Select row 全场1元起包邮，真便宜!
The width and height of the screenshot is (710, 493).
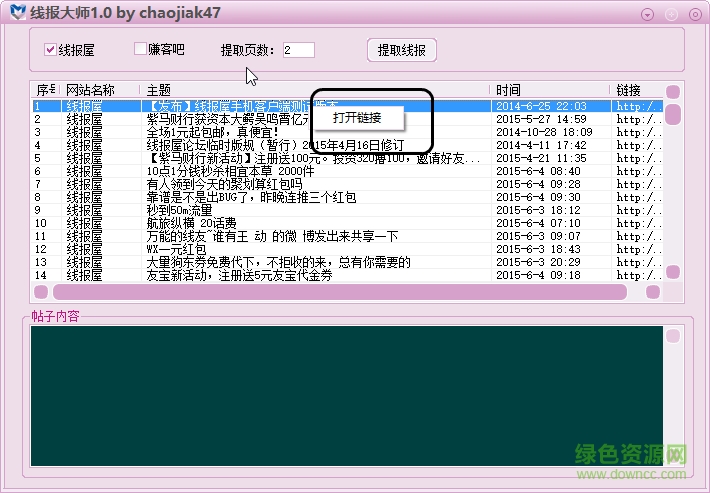[347, 132]
